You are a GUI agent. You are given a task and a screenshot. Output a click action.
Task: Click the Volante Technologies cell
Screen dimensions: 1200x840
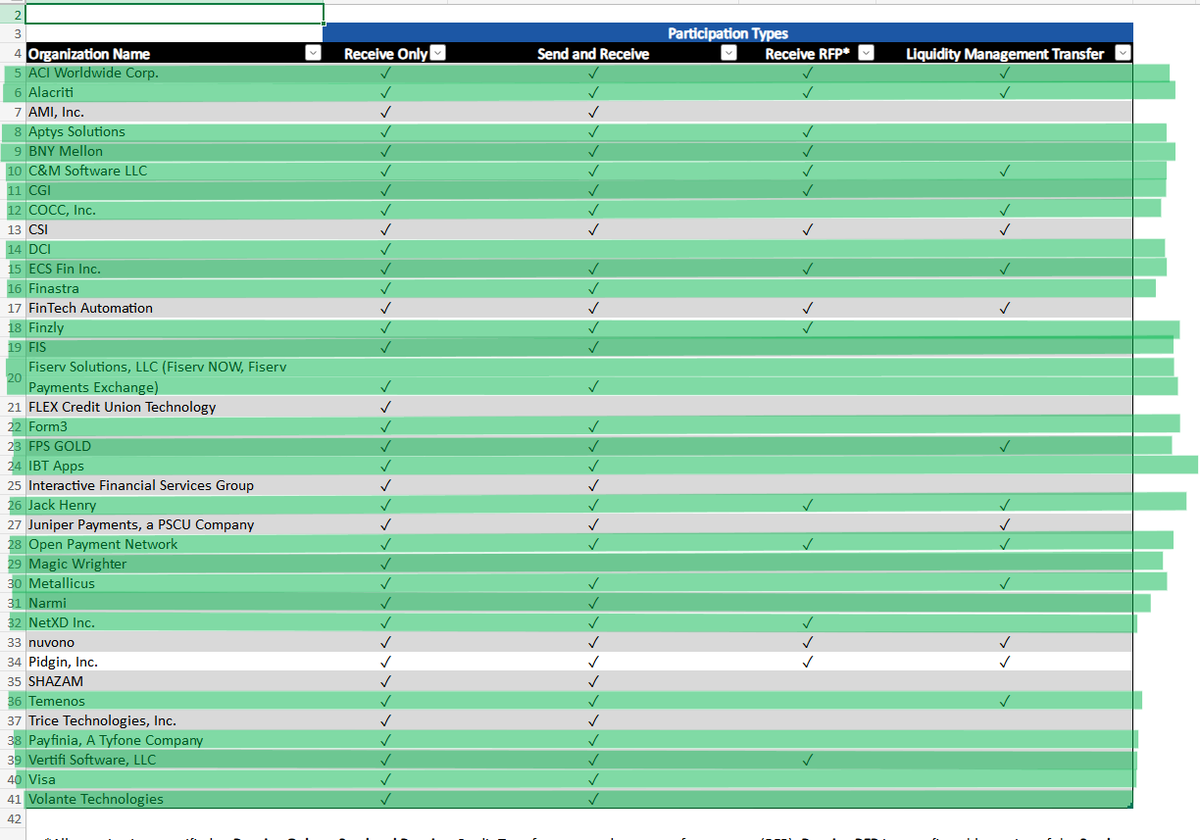[174, 799]
